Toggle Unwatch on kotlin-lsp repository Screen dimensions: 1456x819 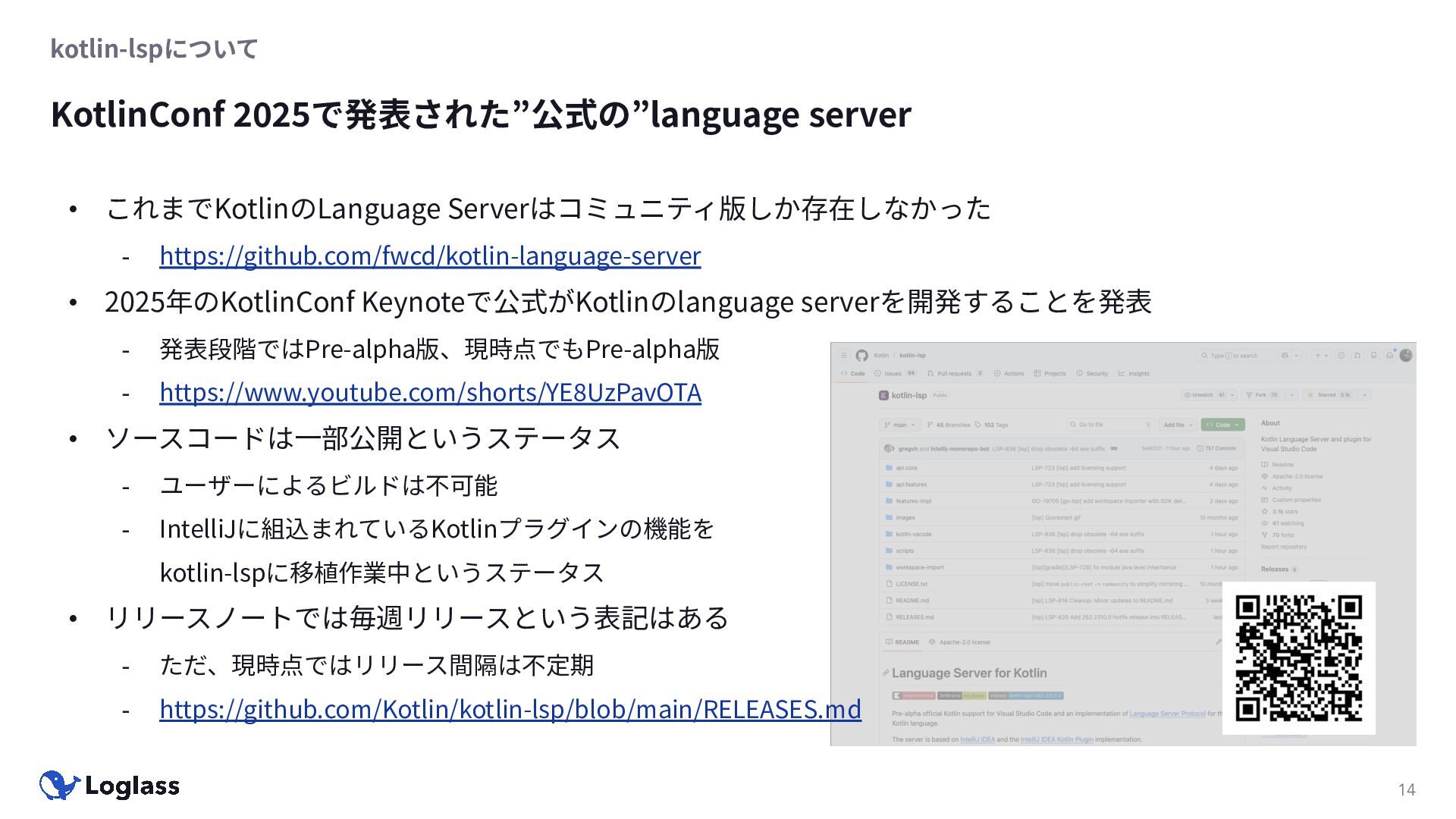[1203, 395]
